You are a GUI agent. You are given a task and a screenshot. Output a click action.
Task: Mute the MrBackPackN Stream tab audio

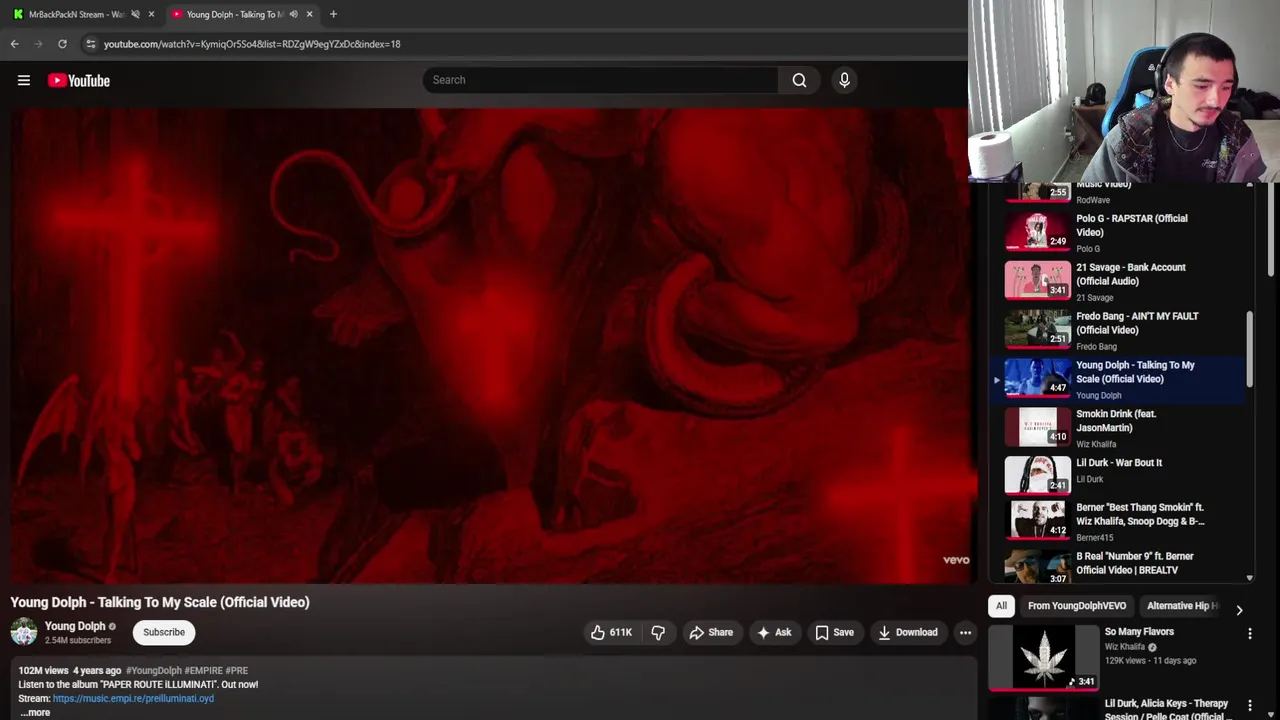tap(135, 14)
